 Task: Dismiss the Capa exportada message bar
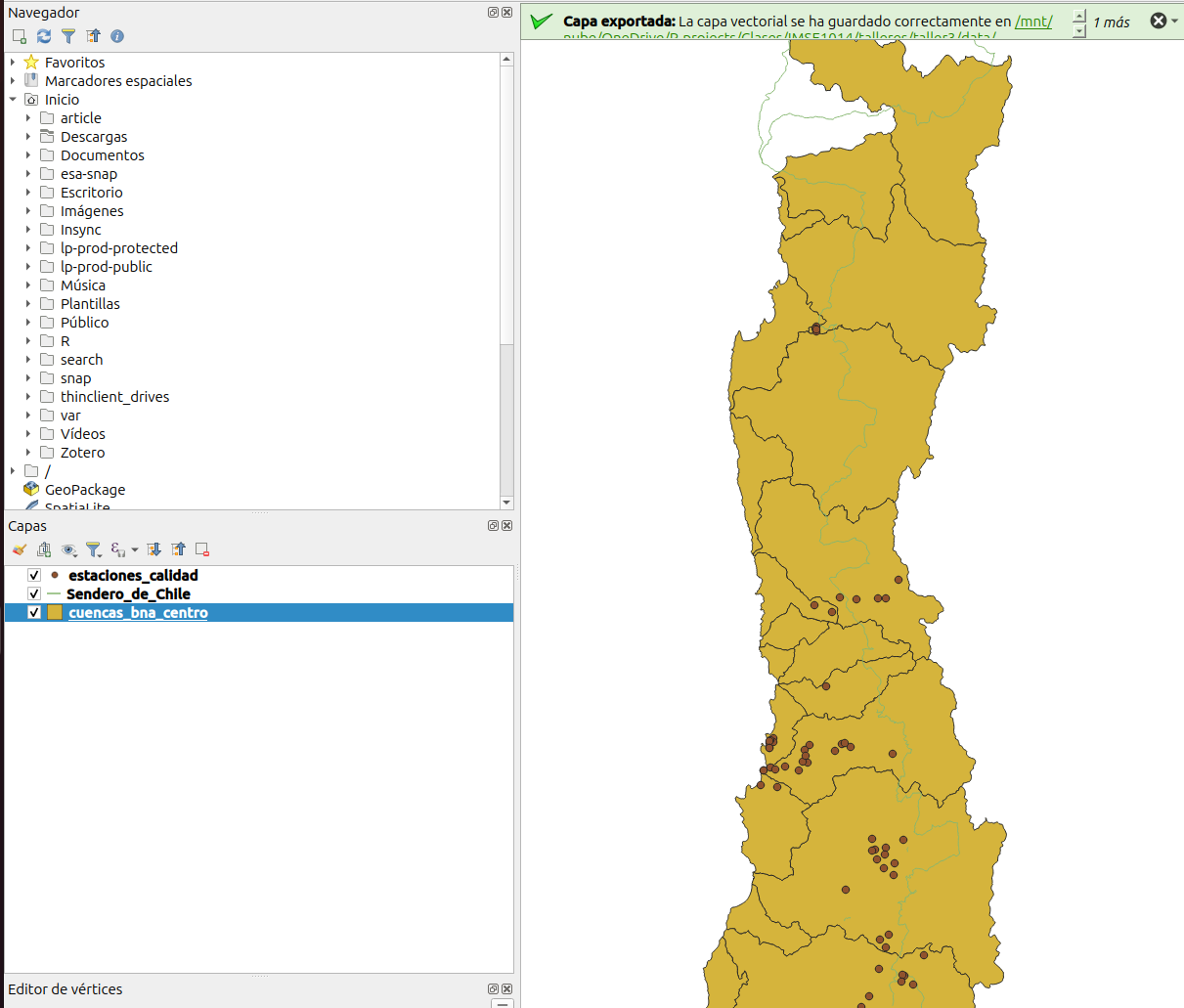[x=1158, y=21]
